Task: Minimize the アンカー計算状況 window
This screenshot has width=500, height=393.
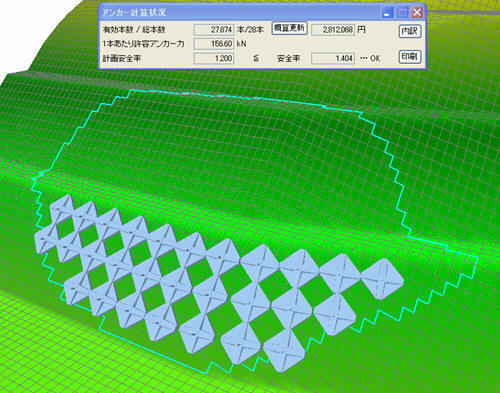Action: [387, 13]
